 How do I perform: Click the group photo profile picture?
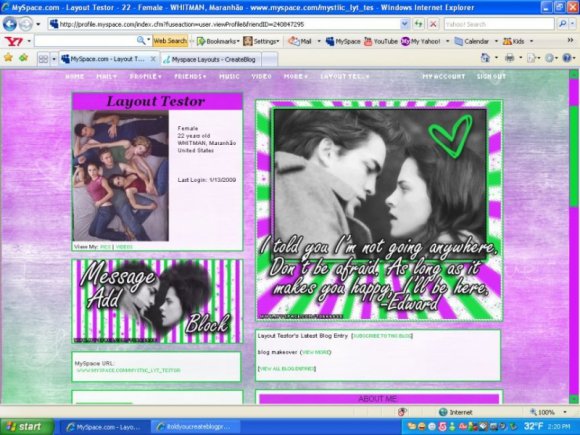pos(121,176)
